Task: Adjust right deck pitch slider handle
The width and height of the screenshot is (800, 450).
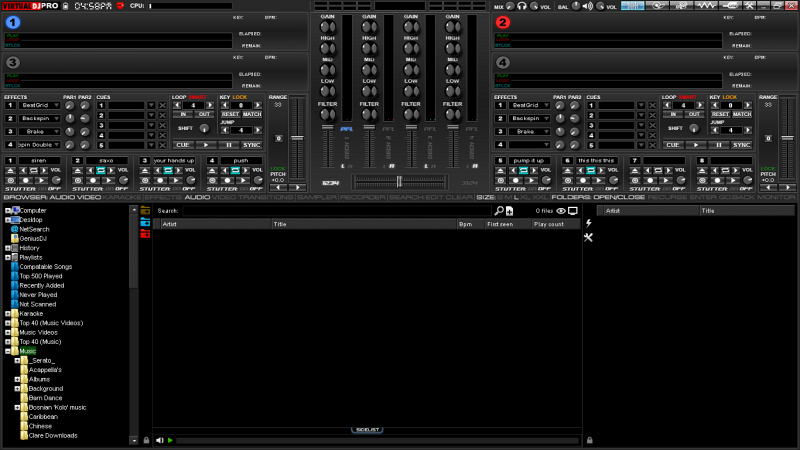Action: [x=787, y=138]
